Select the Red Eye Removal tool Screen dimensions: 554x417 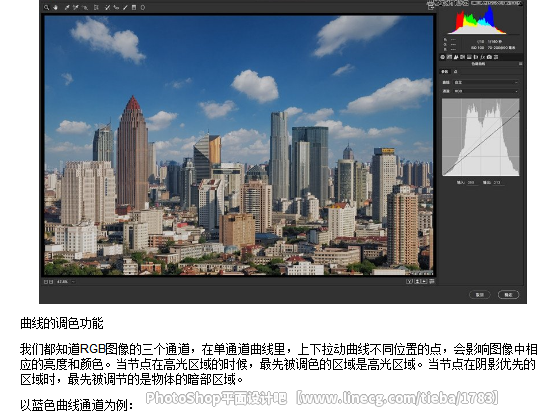pyautogui.click(x=116, y=7)
